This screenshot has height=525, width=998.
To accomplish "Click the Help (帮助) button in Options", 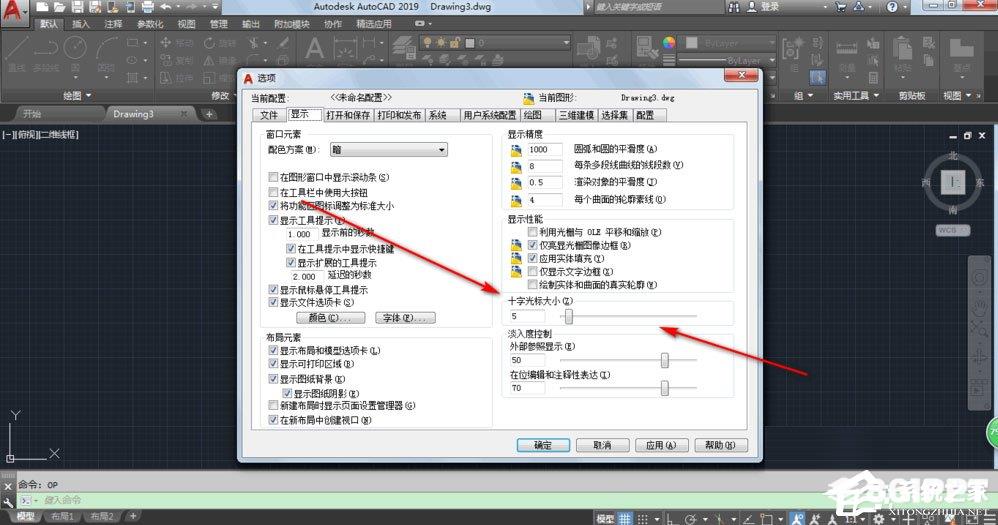I will click(x=720, y=445).
